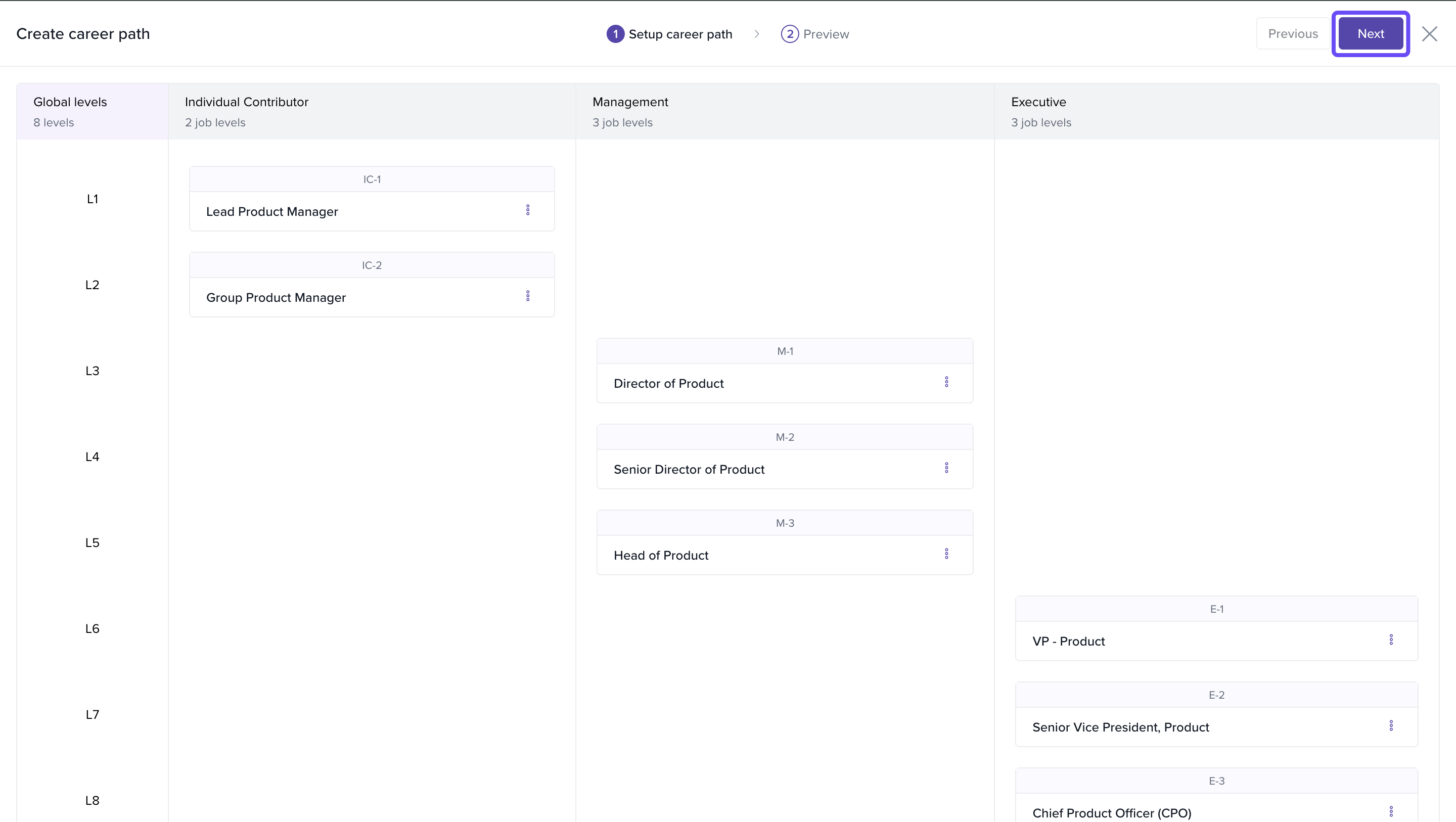Open options menu for Lead Product Manager
Image resolution: width=1456 pixels, height=822 pixels.
click(527, 210)
